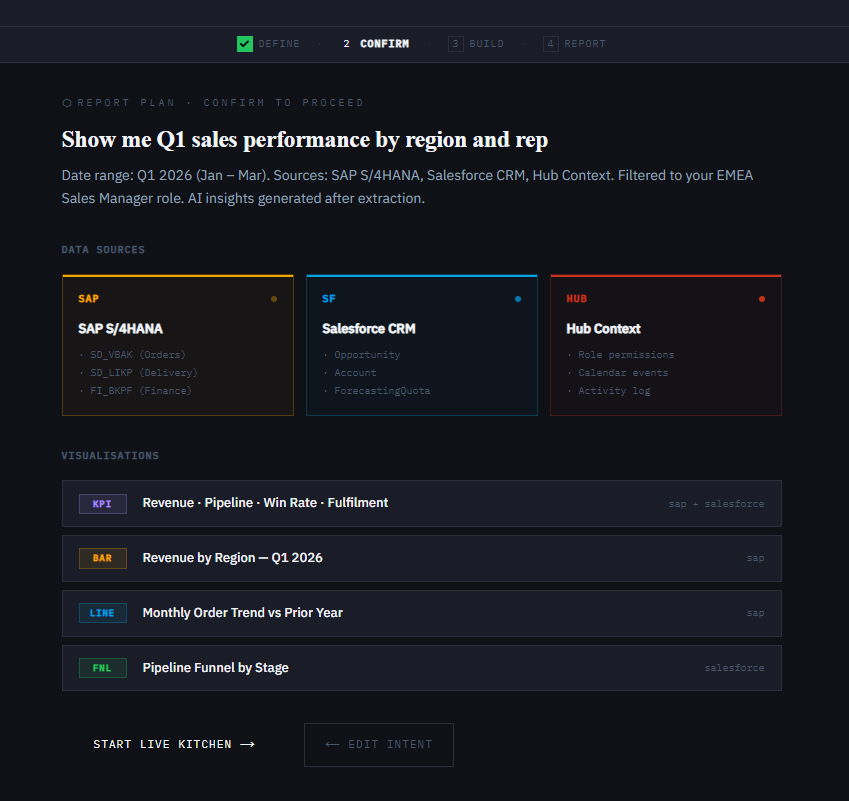Open Monthly Order Trend vs Prior Year row

click(x=422, y=613)
